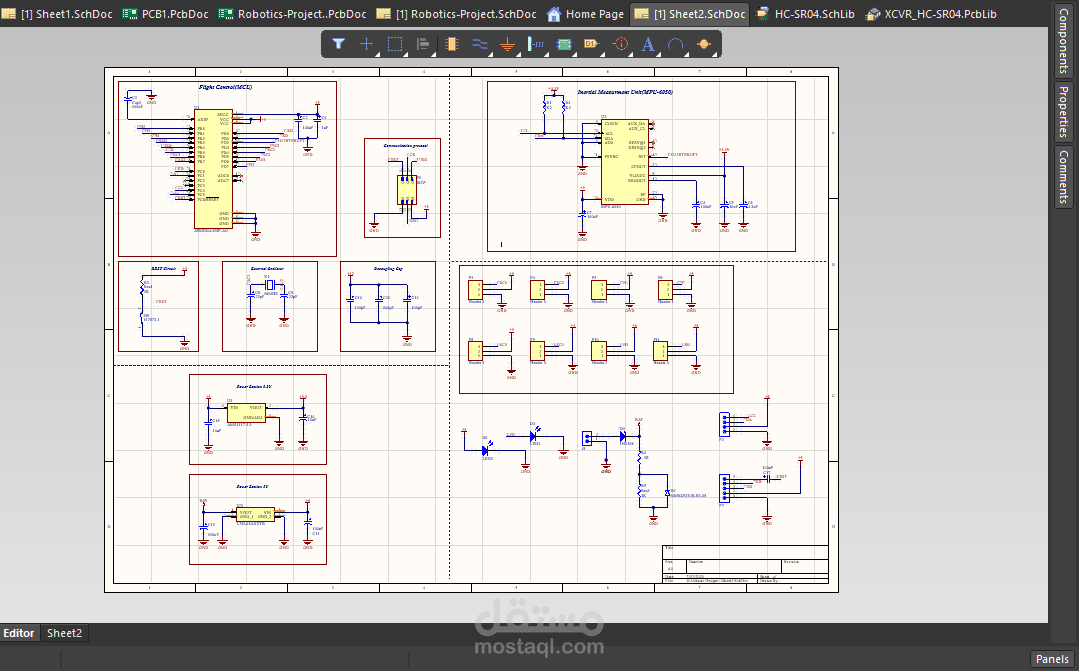This screenshot has height=671, width=1079.
Task: Select the Move objects plus-cross tool
Action: (x=366, y=44)
